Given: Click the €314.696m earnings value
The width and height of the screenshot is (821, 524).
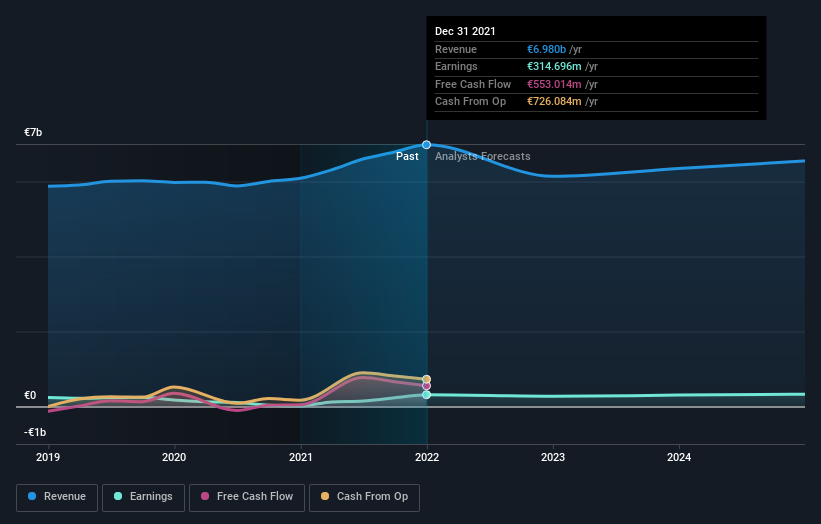Looking at the screenshot, I should [554, 66].
